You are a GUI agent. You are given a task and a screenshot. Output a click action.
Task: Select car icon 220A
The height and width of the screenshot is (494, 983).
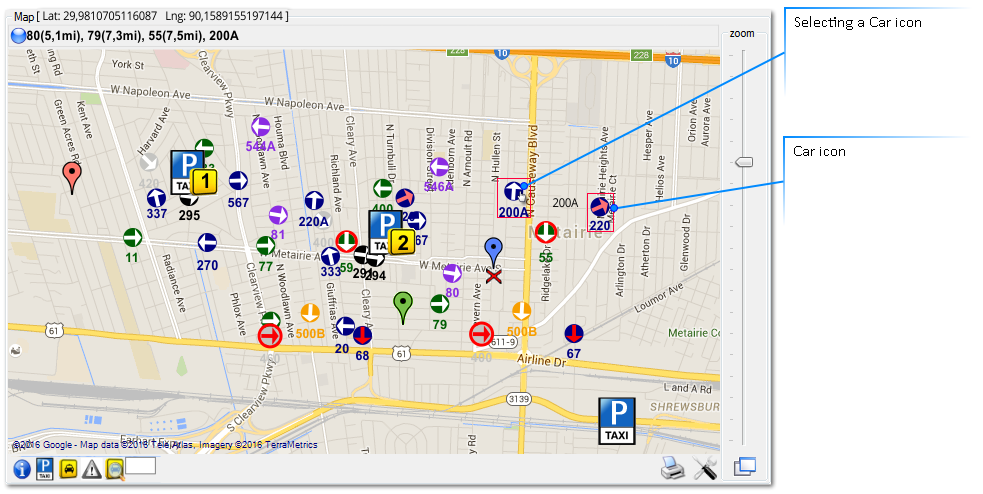tap(314, 201)
